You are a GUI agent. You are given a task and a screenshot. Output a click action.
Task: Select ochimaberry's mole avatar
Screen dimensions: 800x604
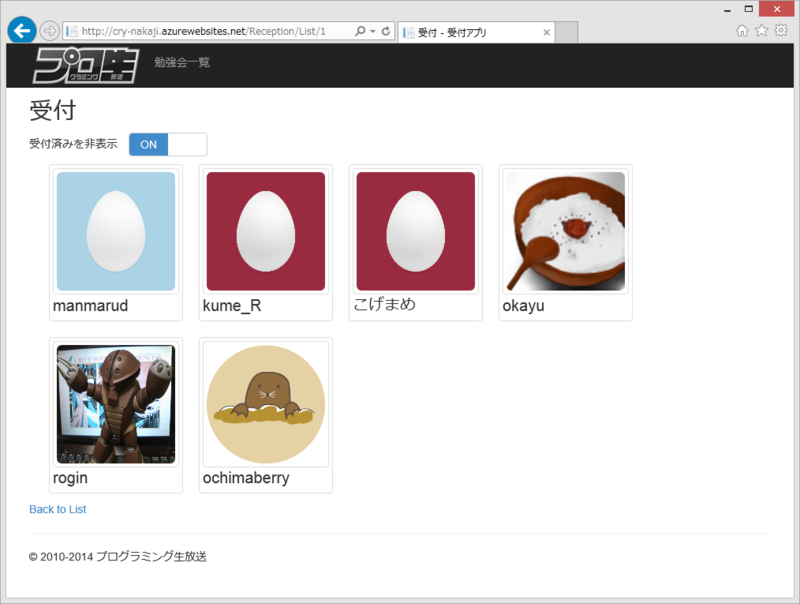[266, 404]
